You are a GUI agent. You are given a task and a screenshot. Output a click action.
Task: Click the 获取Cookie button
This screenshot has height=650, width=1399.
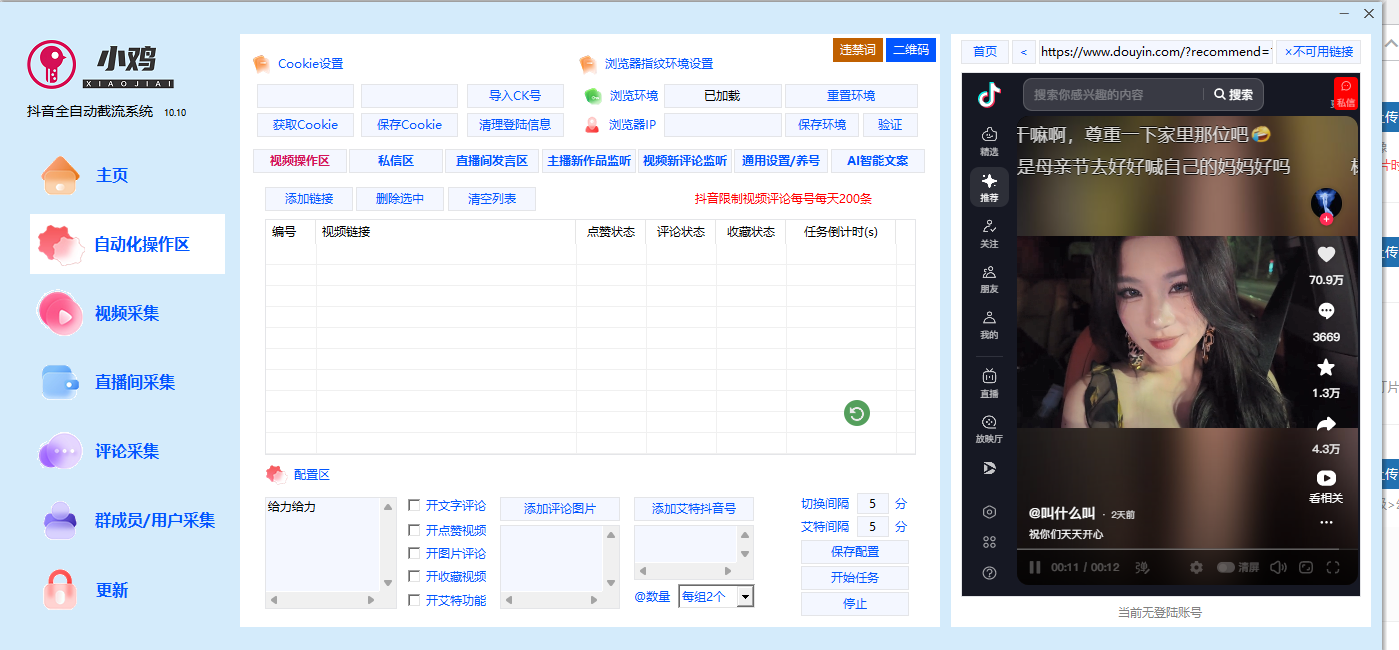[x=304, y=124]
